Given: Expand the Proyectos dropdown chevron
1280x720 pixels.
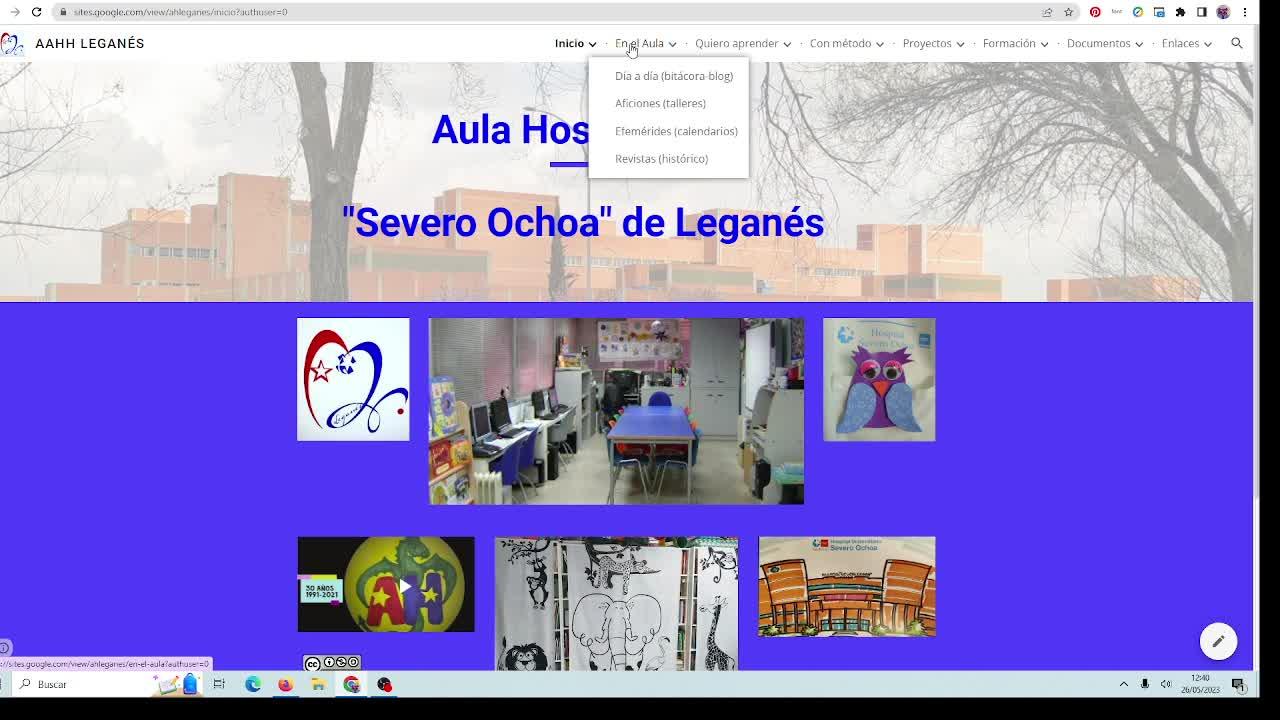Looking at the screenshot, I should pyautogui.click(x=960, y=44).
